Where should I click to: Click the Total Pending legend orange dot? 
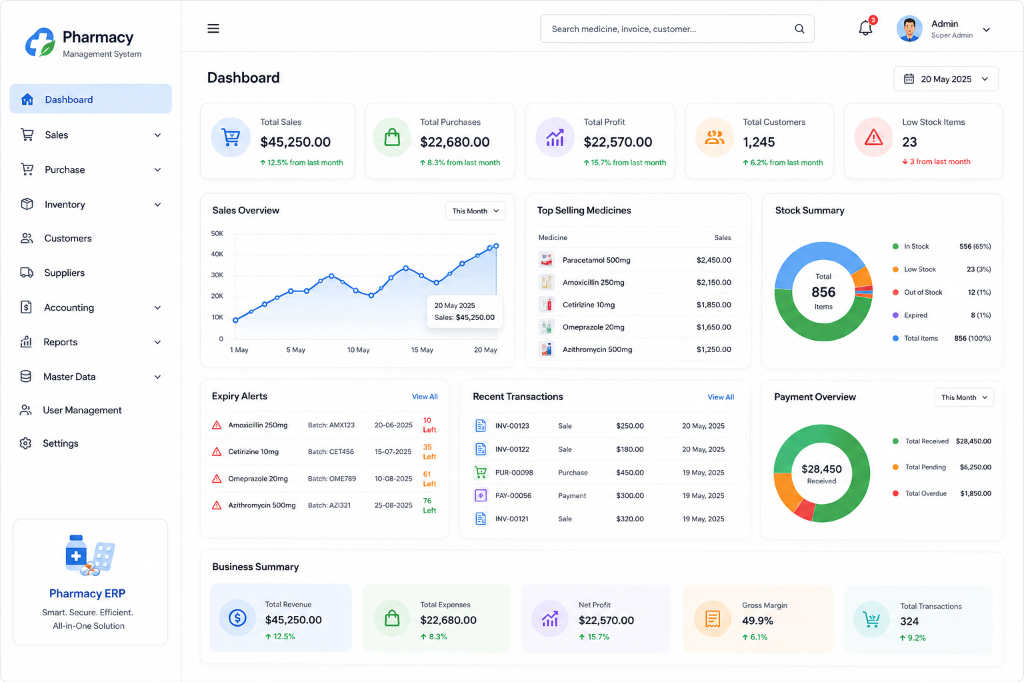click(895, 467)
